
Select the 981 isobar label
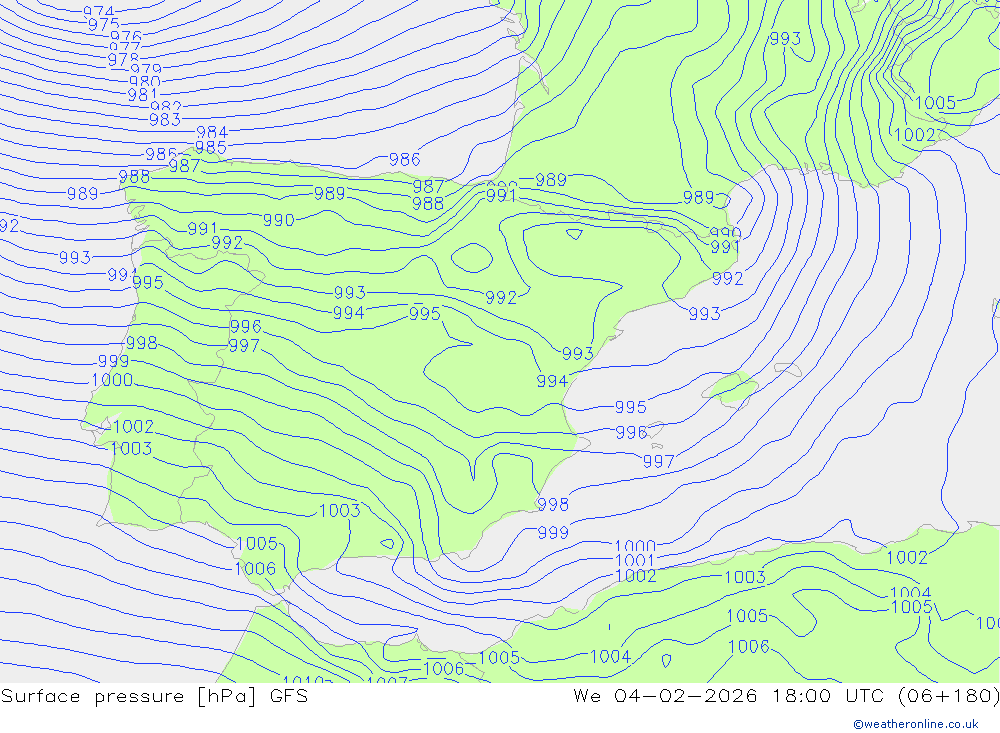click(x=143, y=94)
